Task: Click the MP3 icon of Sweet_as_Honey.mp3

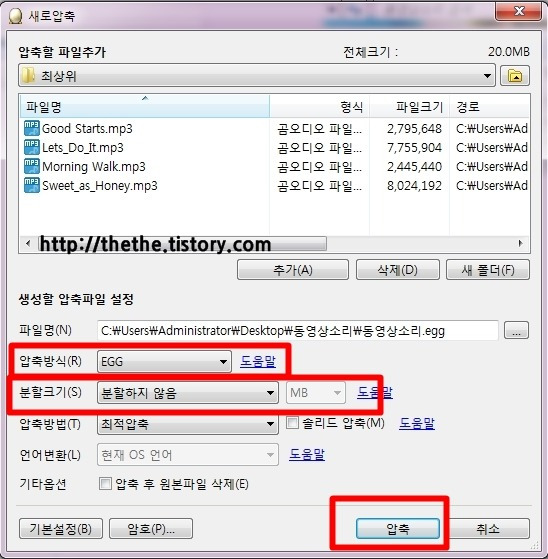Action: coord(31,185)
